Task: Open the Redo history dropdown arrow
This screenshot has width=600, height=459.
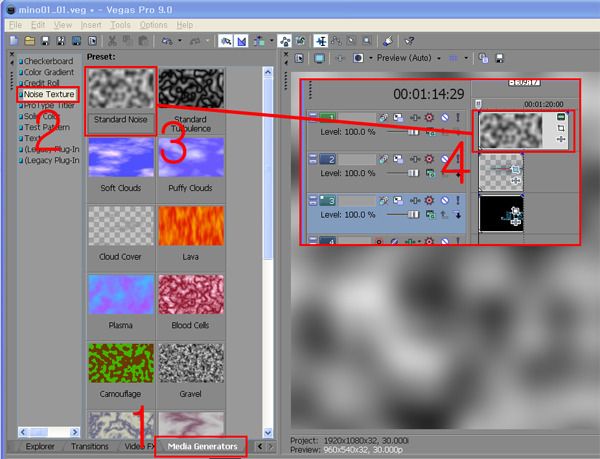Action: point(207,41)
